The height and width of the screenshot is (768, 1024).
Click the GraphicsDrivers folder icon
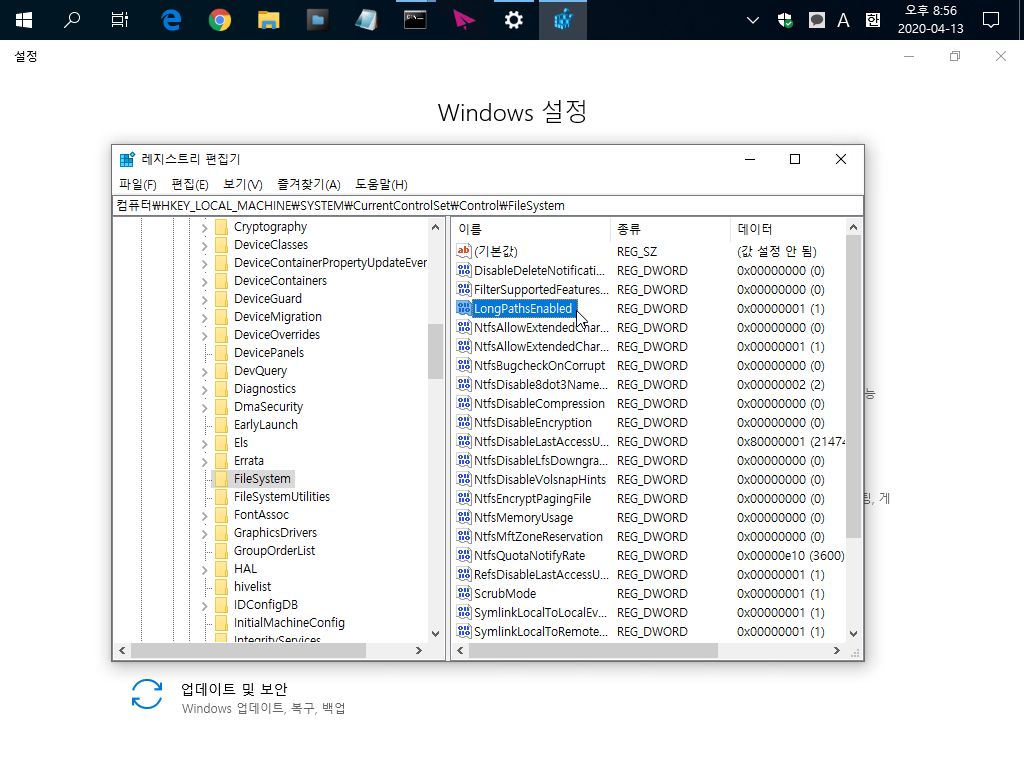[x=221, y=533]
